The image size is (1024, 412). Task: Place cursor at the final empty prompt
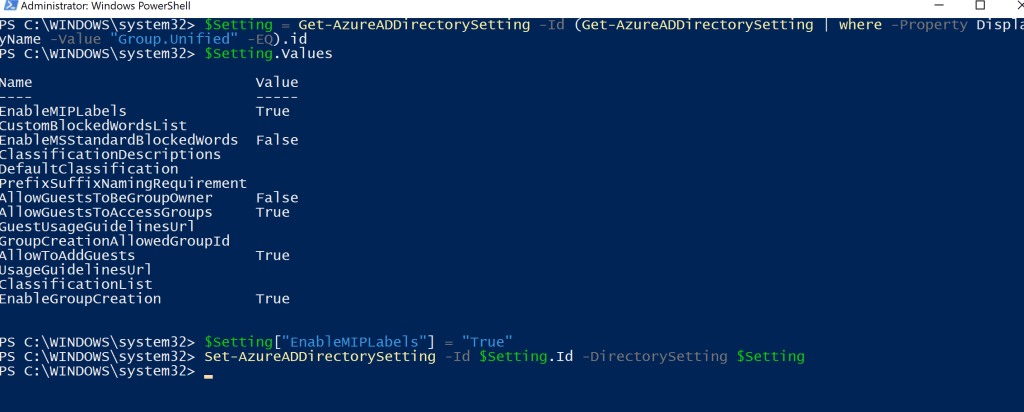[208, 371]
